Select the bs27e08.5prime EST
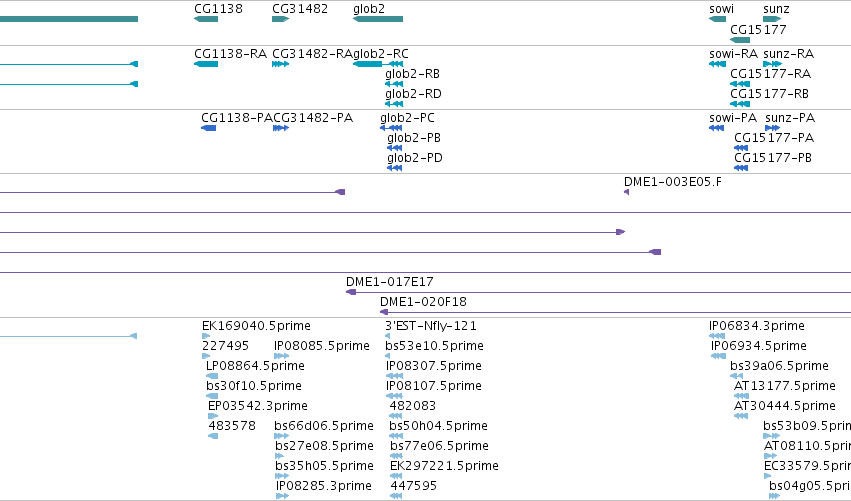Viewport: 851px width, 501px height. (x=325, y=446)
